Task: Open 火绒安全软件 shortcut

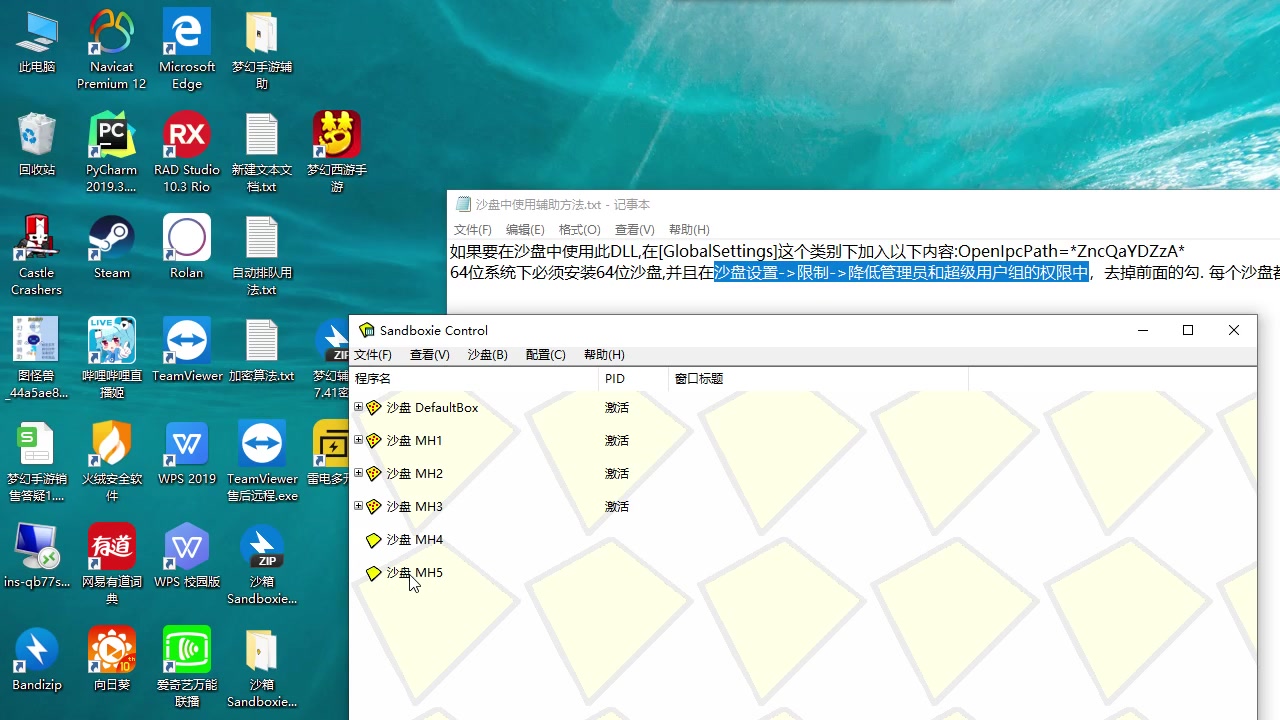Action: tap(111, 462)
